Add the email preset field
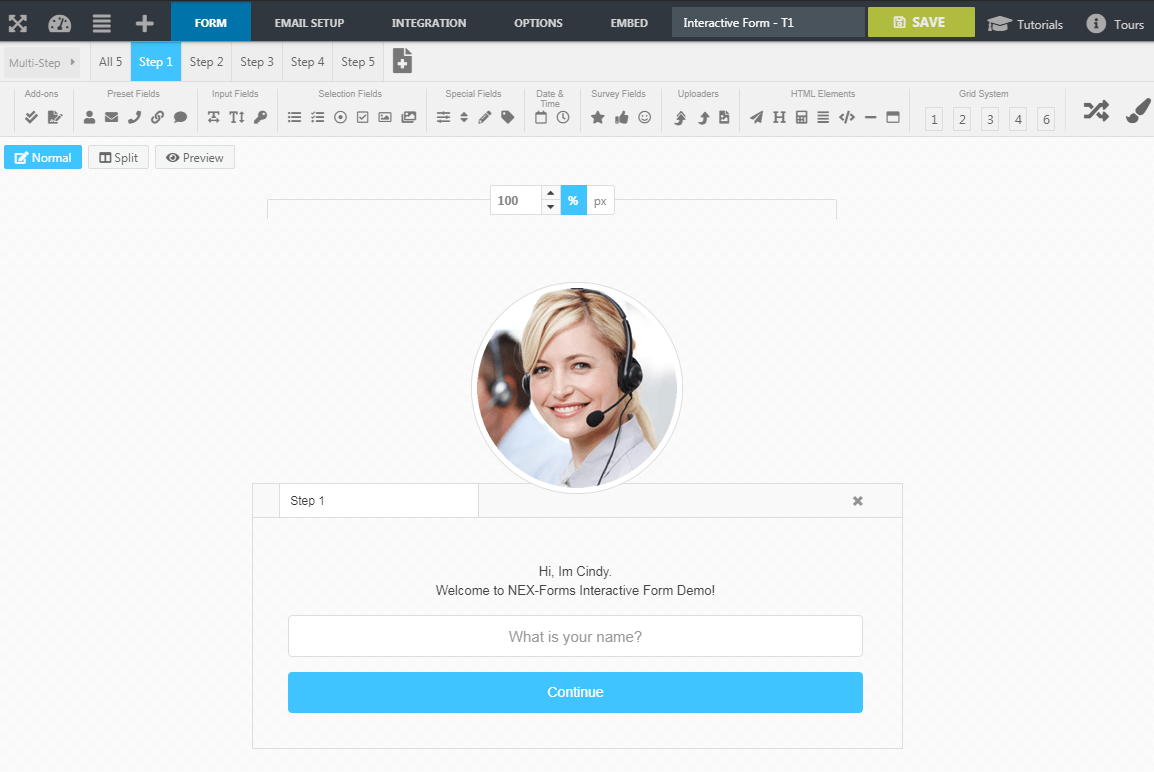The image size is (1154, 772). [112, 117]
